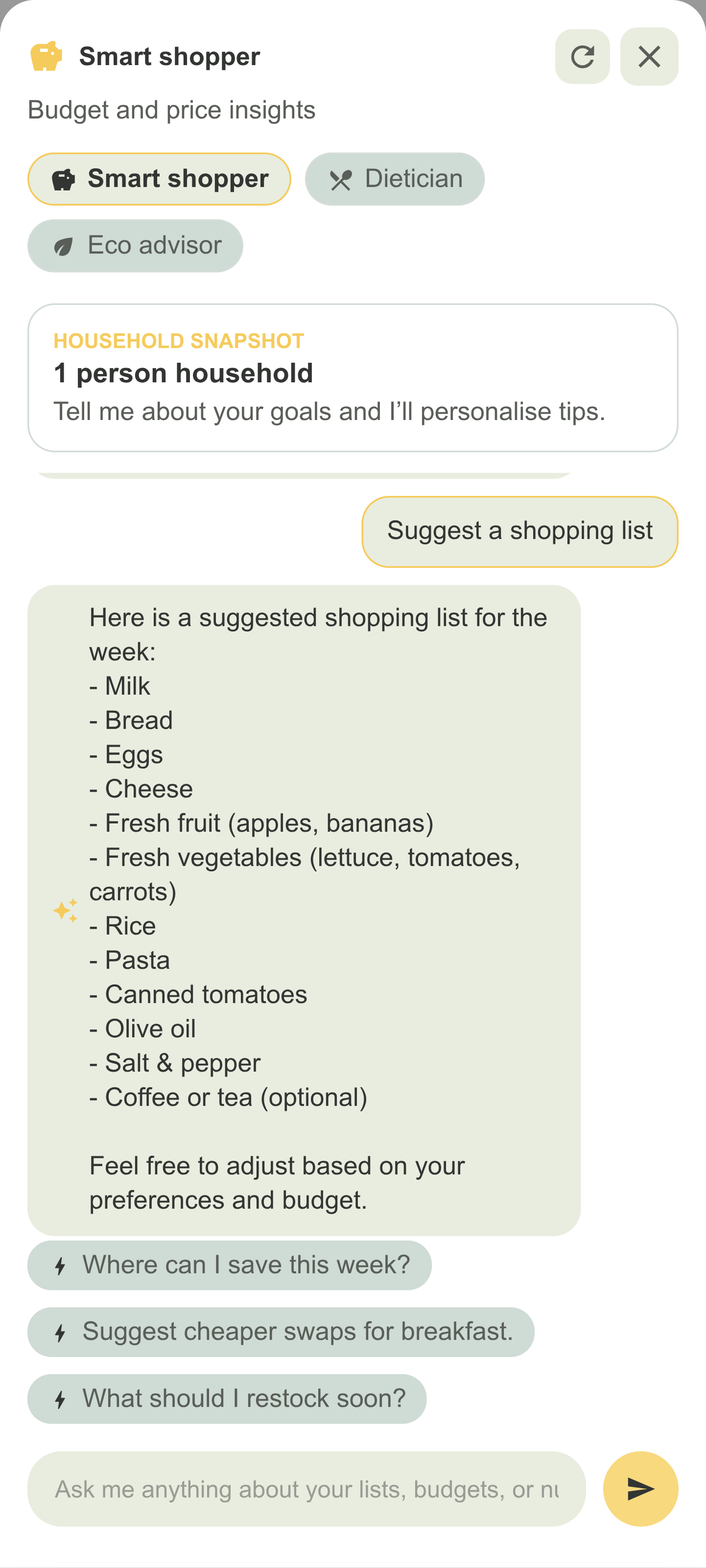This screenshot has height=1568, width=706.
Task: Click the piggy bank icon in Smart shopper chip
Action: tap(63, 180)
